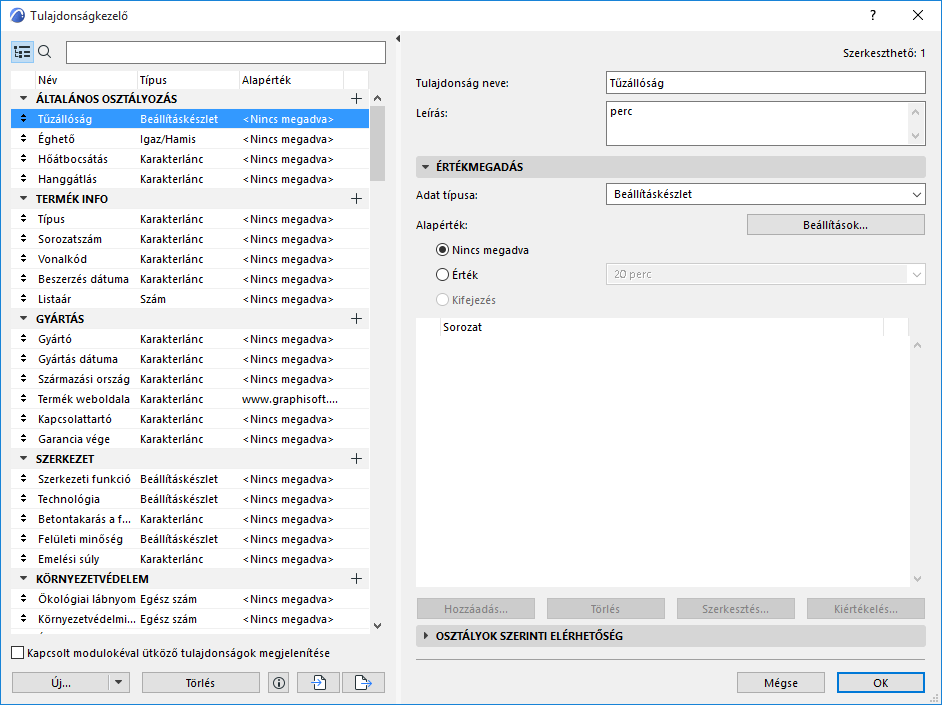
Task: Select the Nincs megadva radio button
Action: tap(442, 250)
